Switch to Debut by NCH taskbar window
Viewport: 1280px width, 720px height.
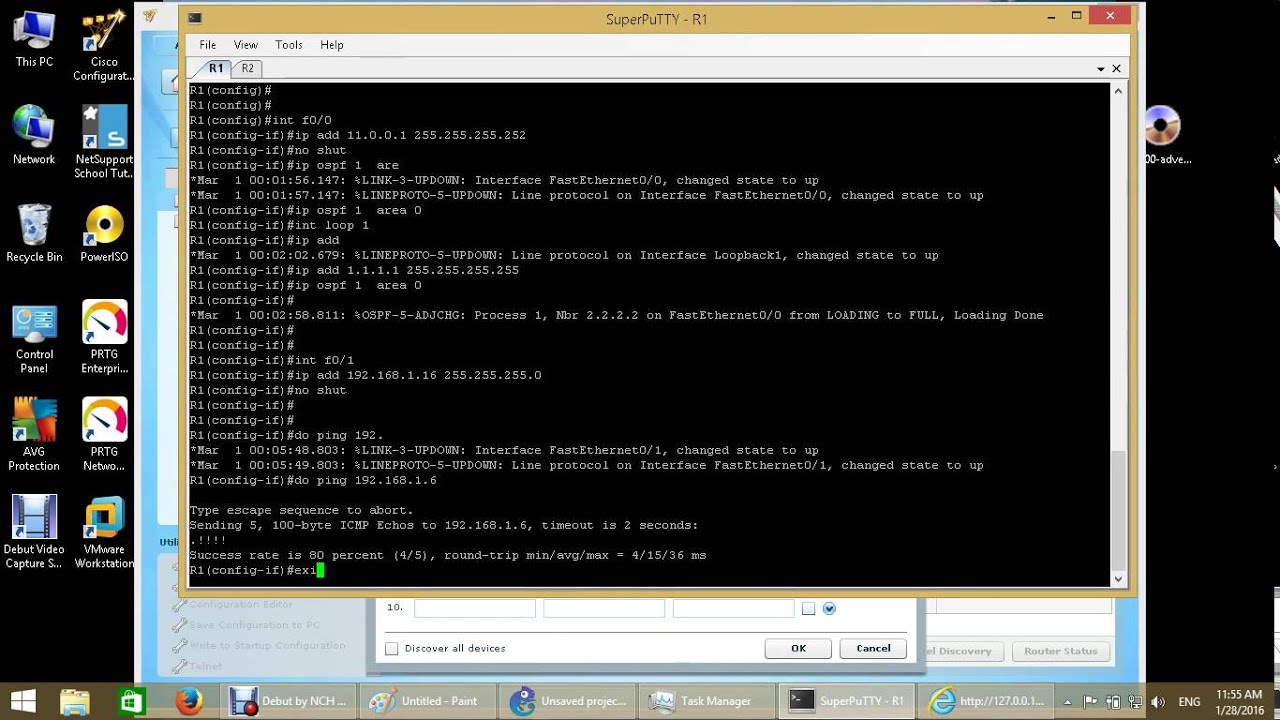(x=288, y=701)
